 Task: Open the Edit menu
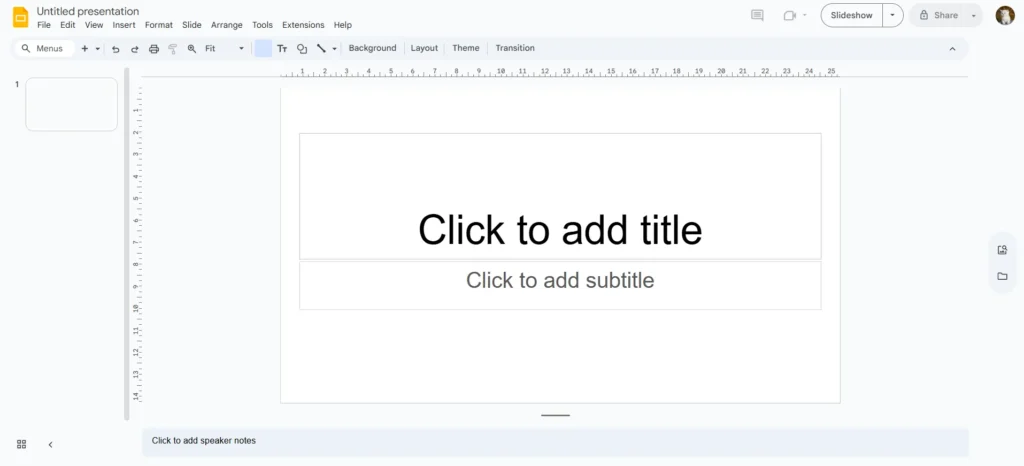[x=68, y=25]
